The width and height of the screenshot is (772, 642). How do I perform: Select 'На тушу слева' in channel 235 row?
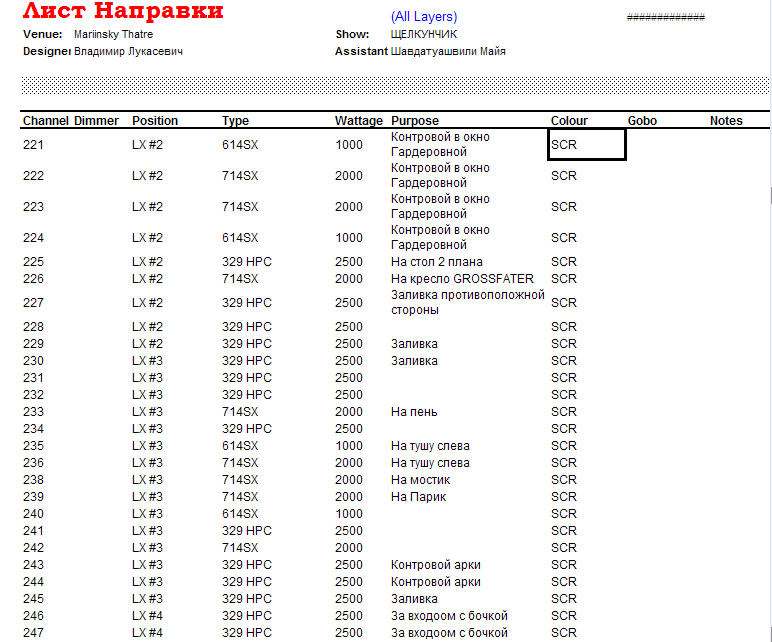point(430,446)
